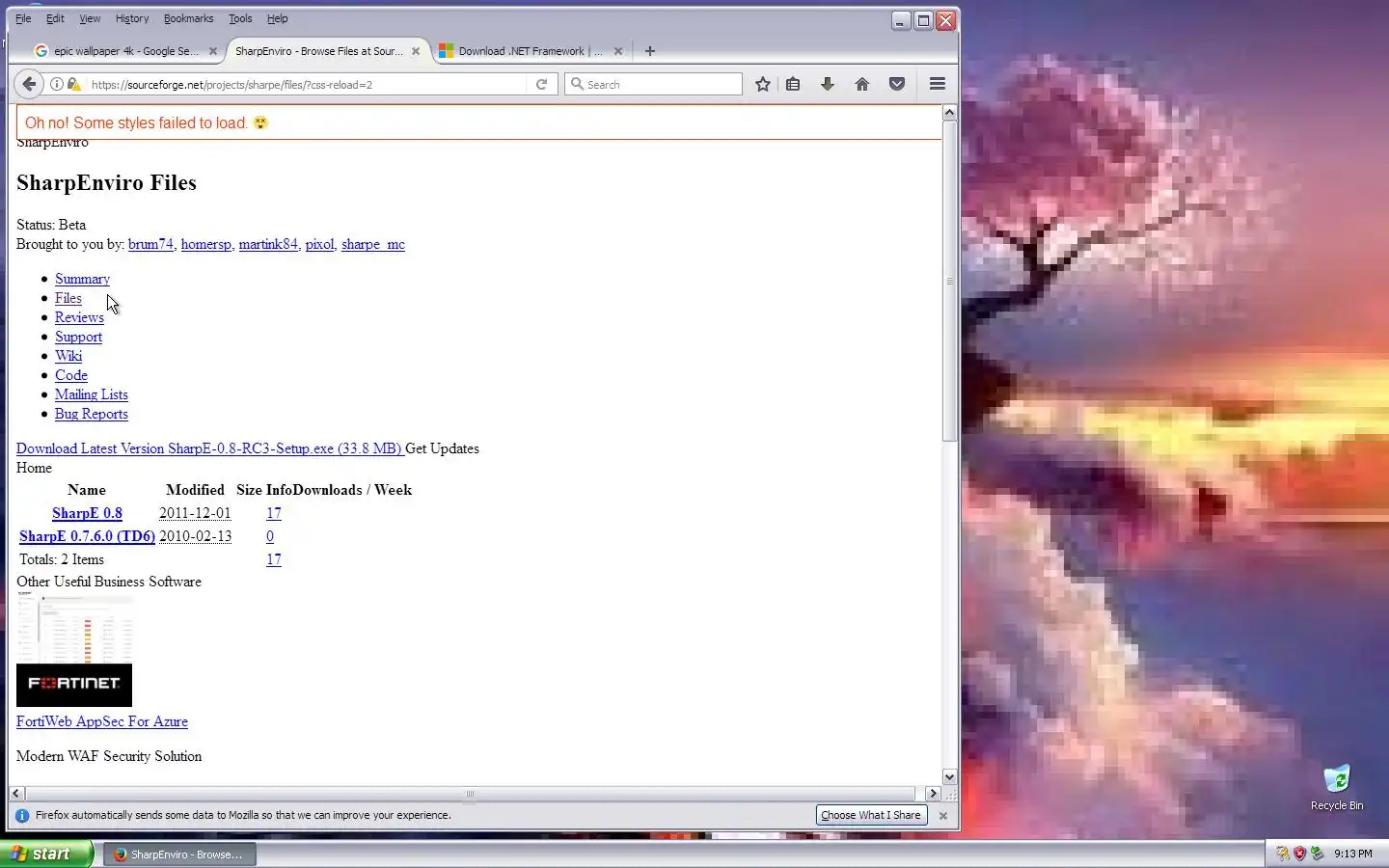Open the Edit menu

[x=55, y=18]
